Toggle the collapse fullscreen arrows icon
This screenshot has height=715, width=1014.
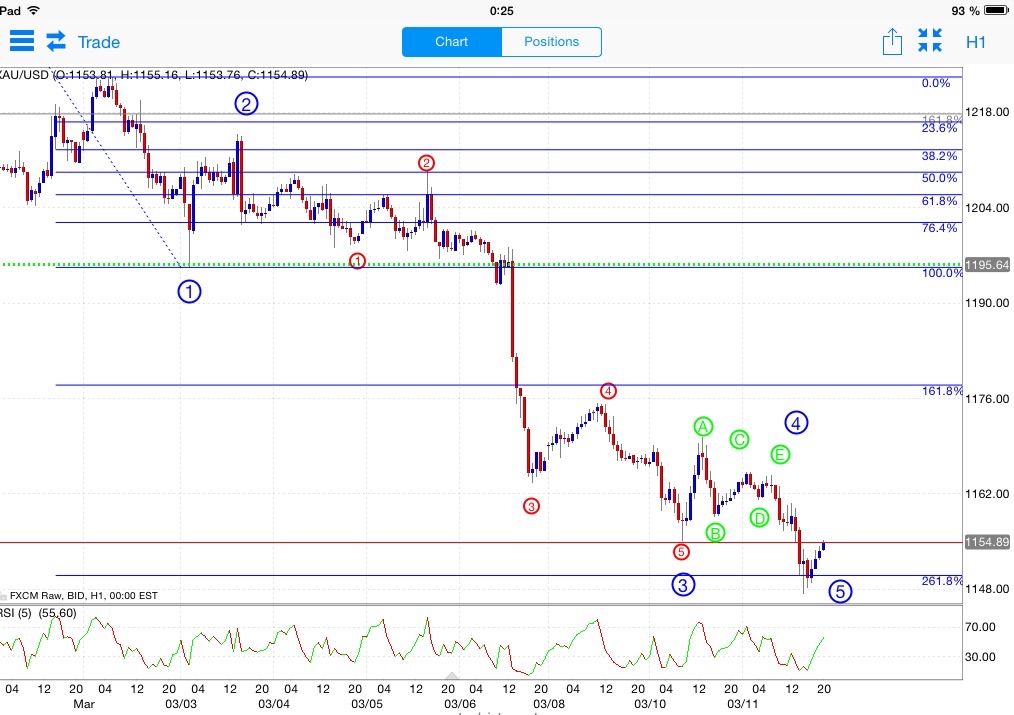(x=930, y=41)
